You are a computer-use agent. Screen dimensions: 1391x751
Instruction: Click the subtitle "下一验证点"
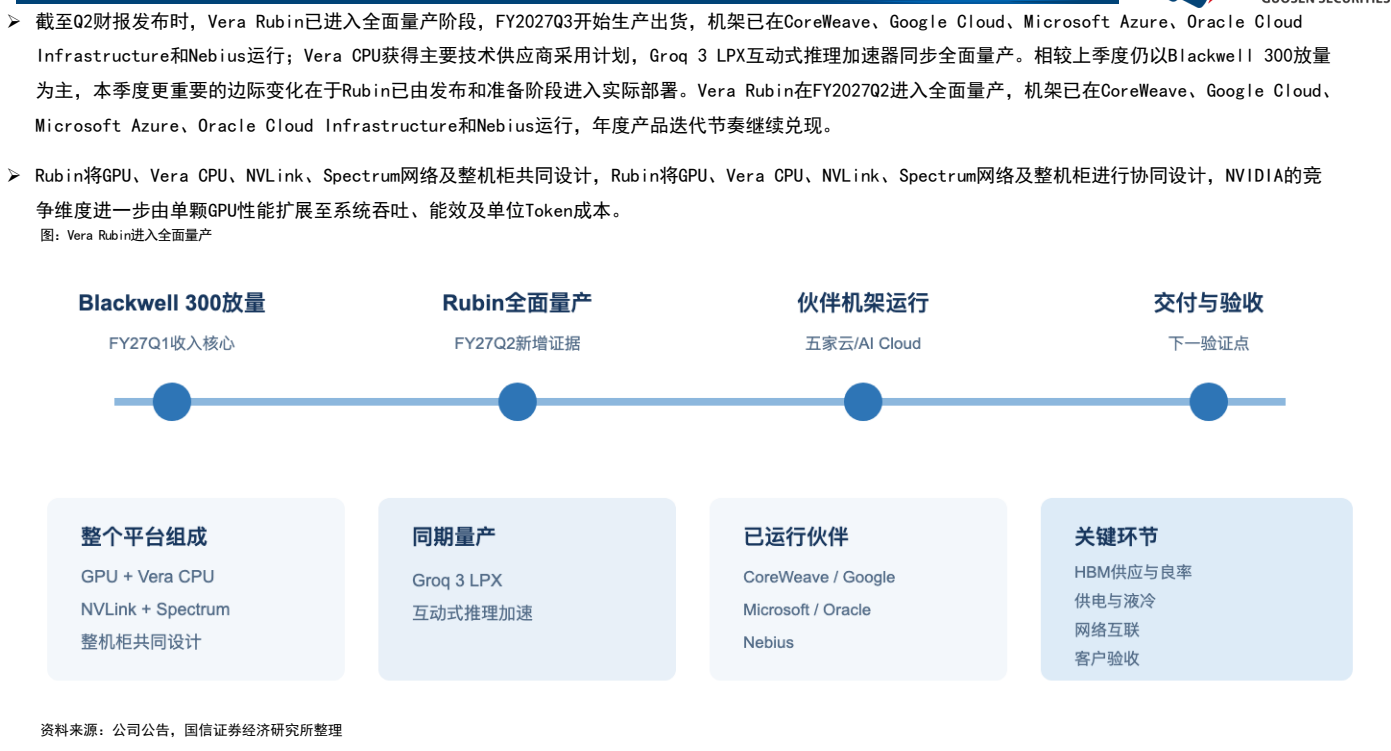pyautogui.click(x=1208, y=343)
